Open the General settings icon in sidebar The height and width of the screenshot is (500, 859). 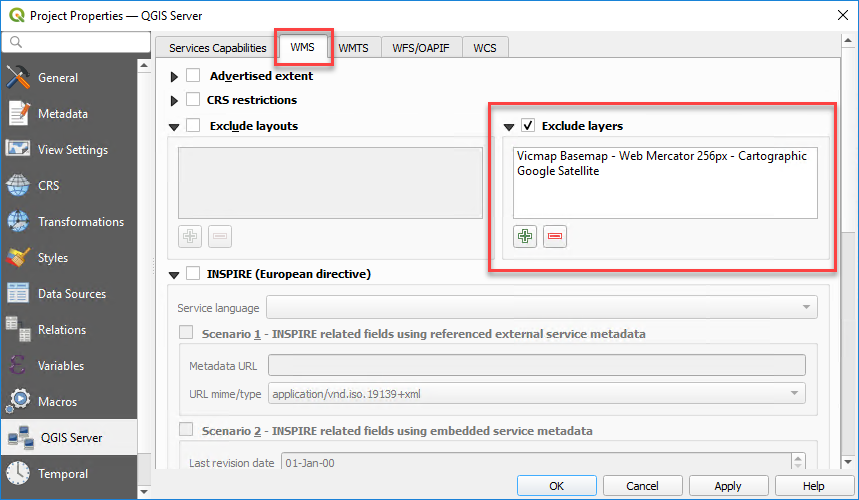pos(18,77)
